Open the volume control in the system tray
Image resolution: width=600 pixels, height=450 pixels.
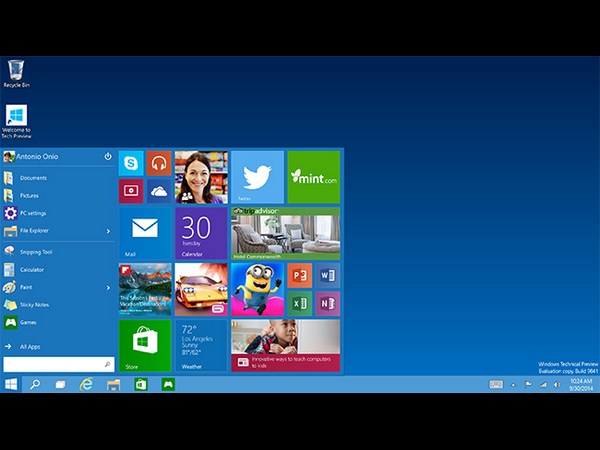click(x=556, y=384)
